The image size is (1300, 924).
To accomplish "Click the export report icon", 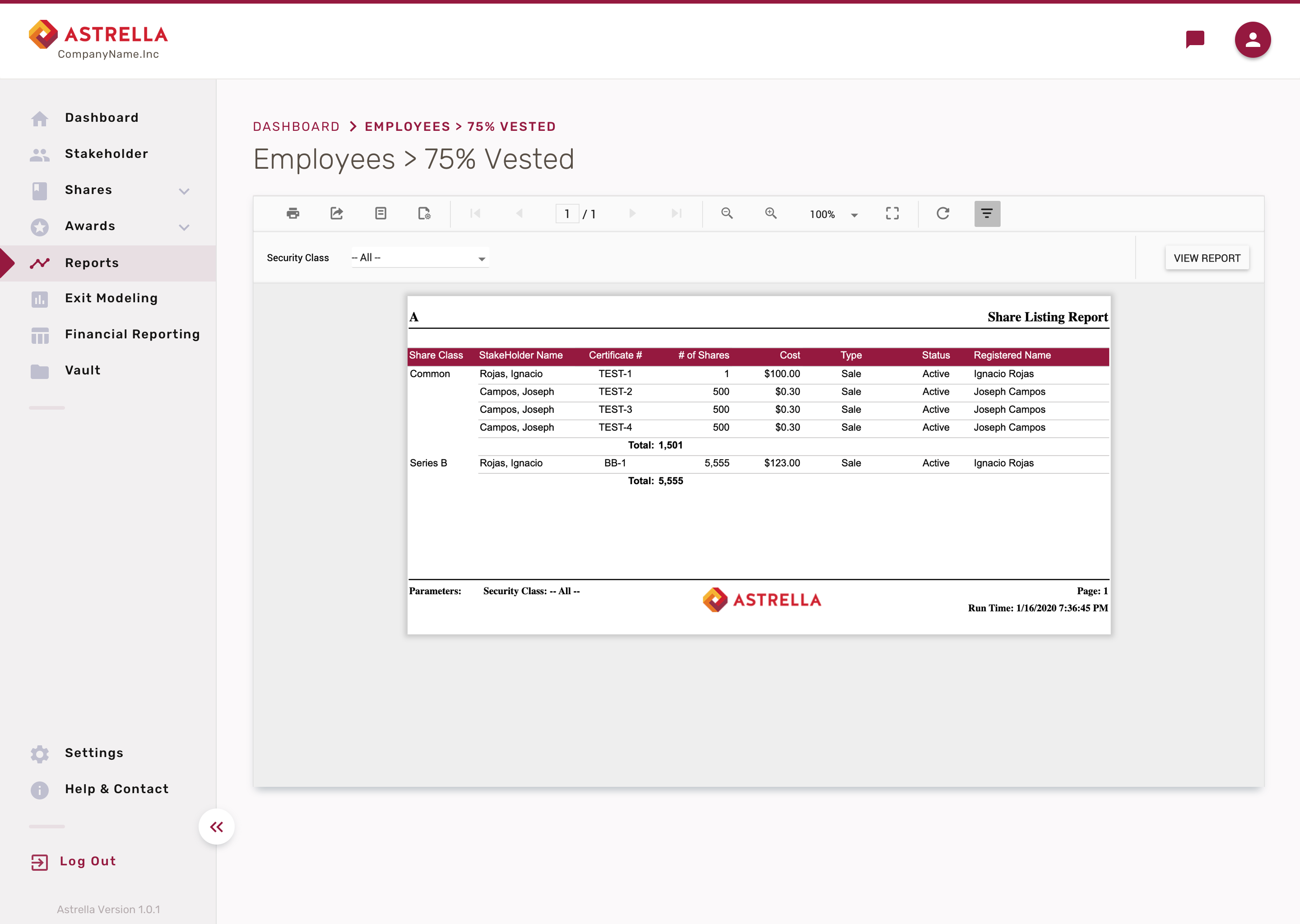I will (x=336, y=213).
